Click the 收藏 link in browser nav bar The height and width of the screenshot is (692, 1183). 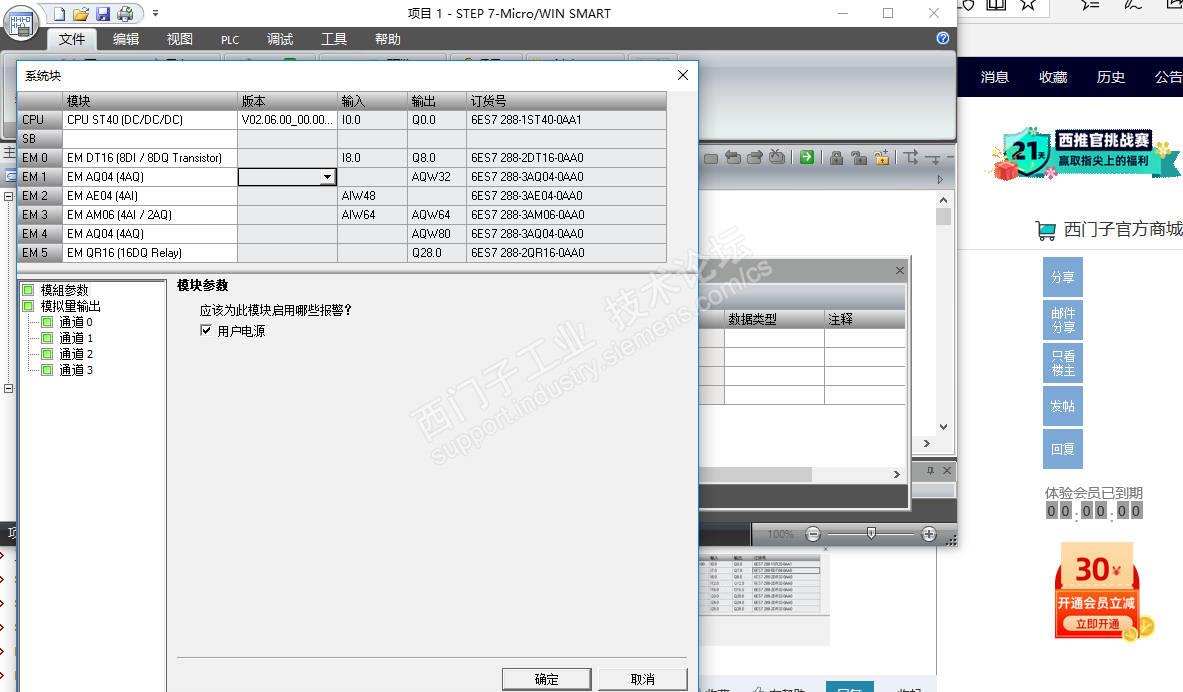pyautogui.click(x=1052, y=77)
